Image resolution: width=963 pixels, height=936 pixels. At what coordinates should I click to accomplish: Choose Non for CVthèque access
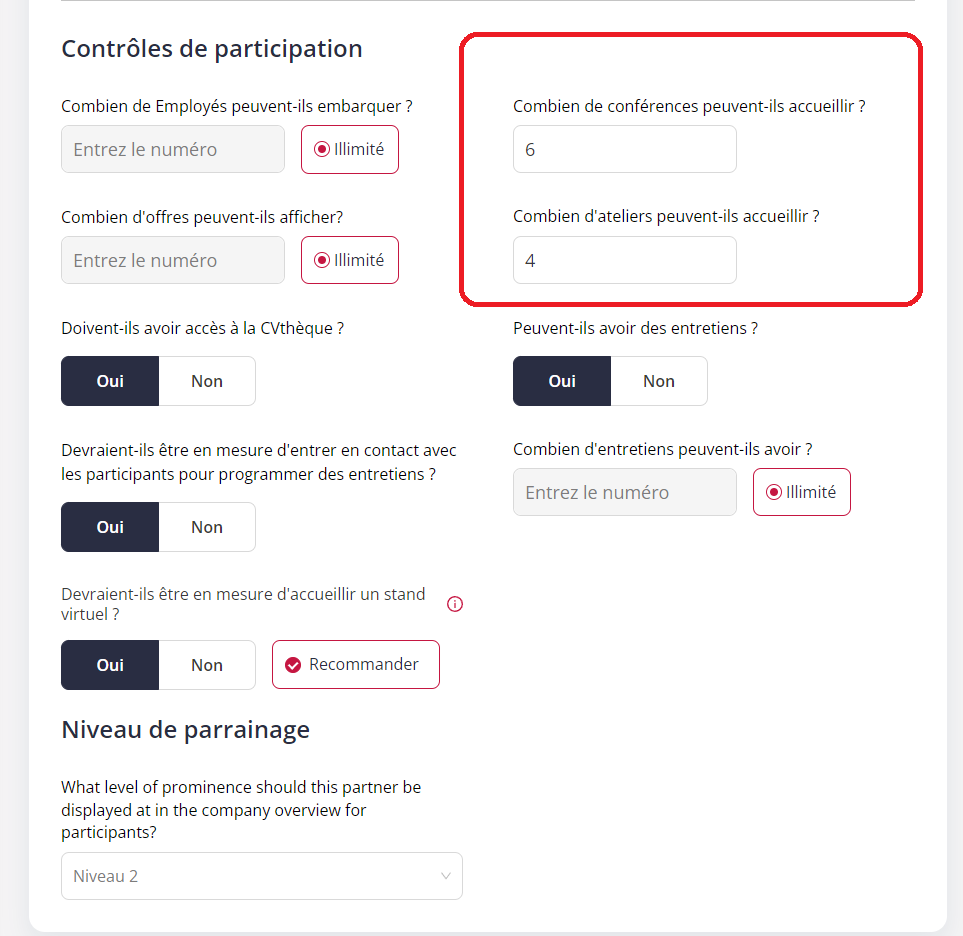click(207, 381)
